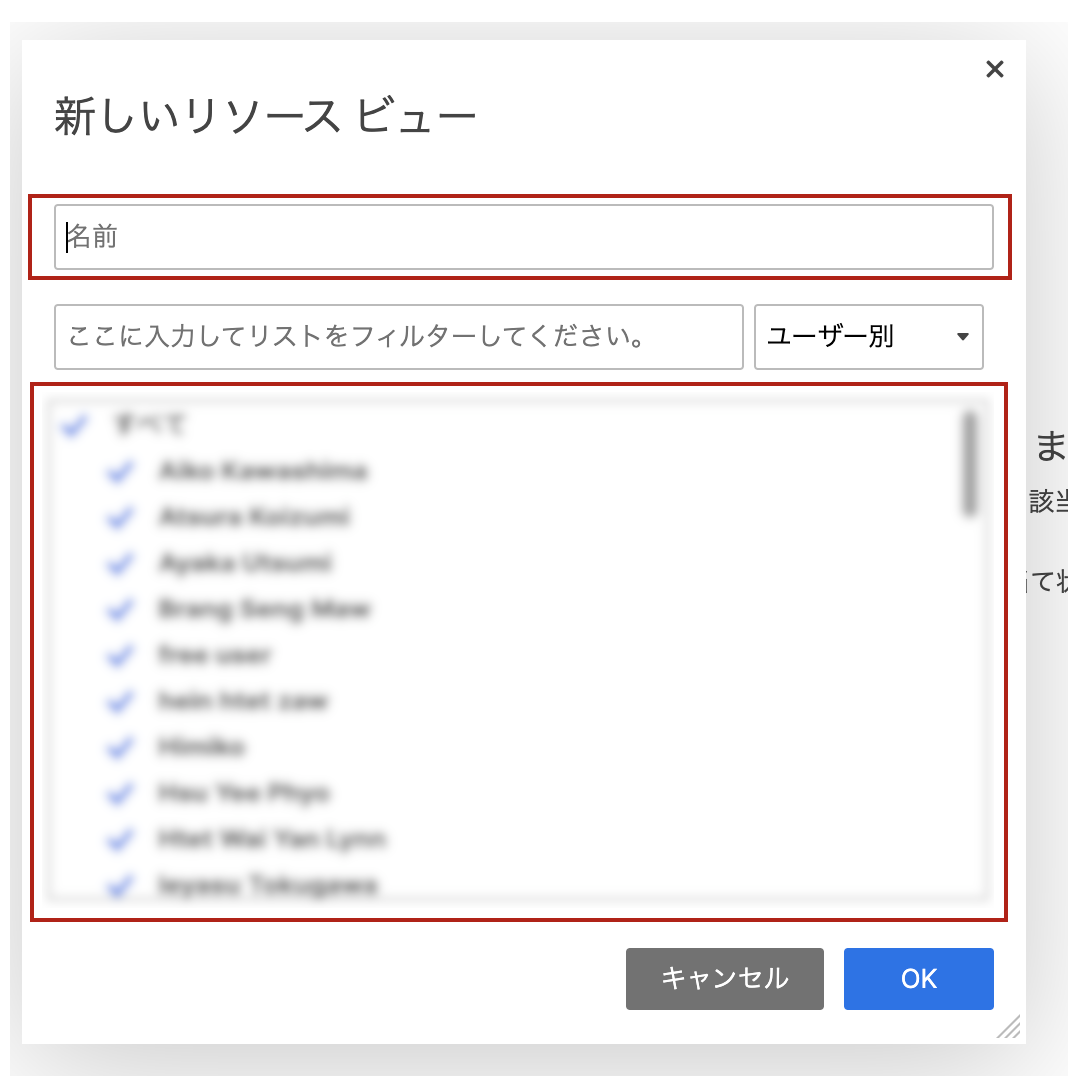The height and width of the screenshot is (1092, 1070).
Task: Click the ユーザー別 dropdown arrow
Action: tap(963, 337)
